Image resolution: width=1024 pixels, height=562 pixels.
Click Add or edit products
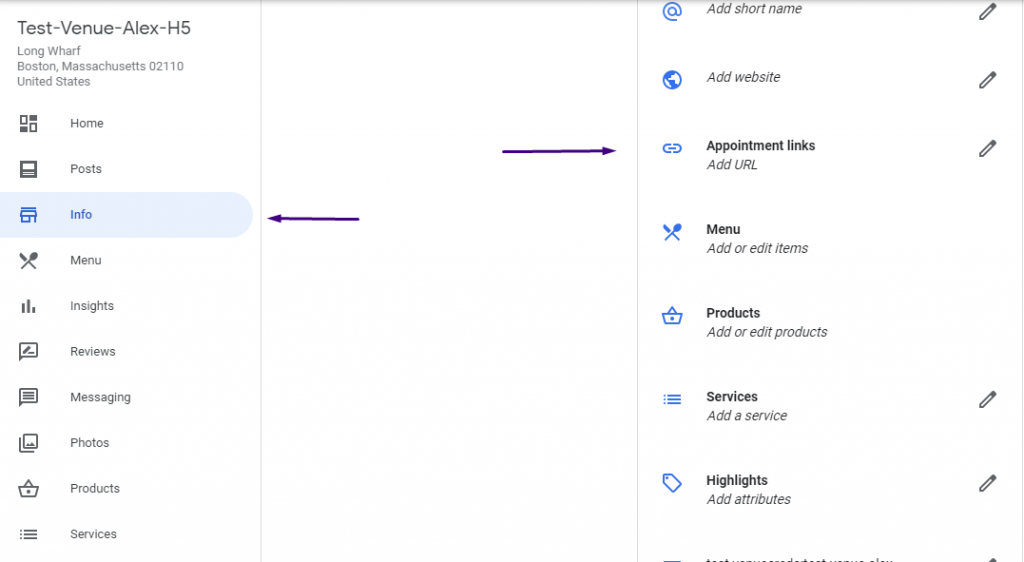pyautogui.click(x=767, y=332)
